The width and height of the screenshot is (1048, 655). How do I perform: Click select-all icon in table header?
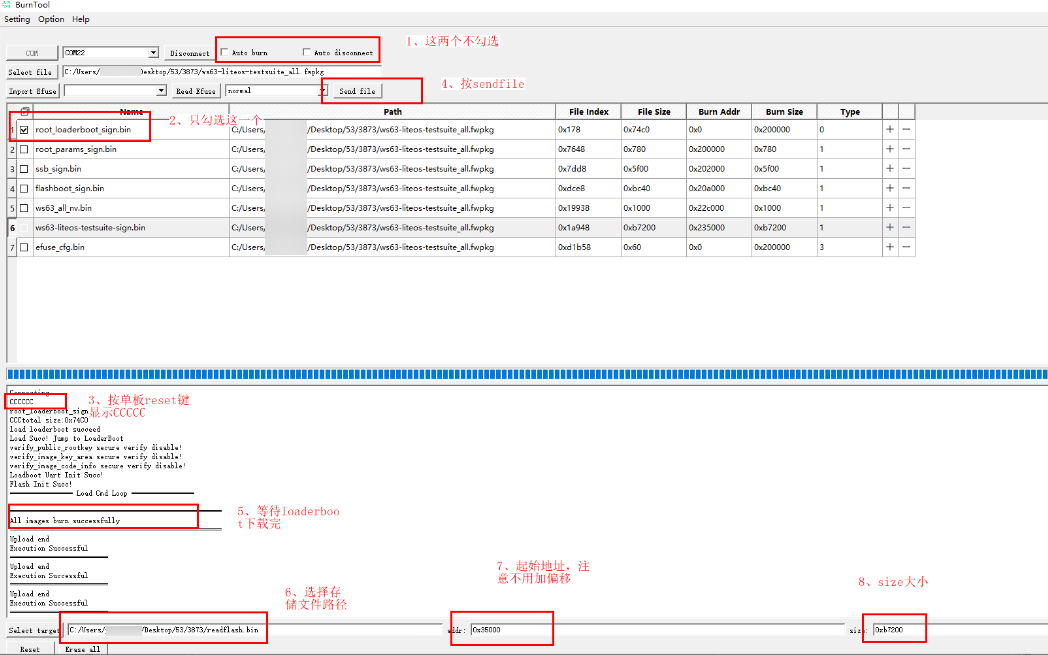(24, 112)
